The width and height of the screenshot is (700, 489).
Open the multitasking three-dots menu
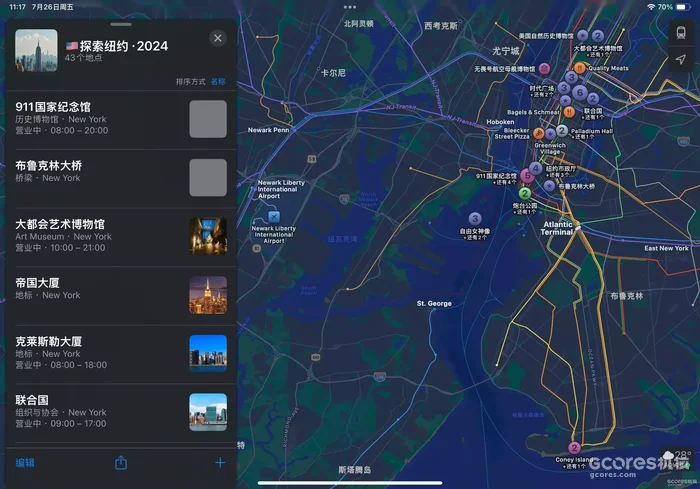(350, 7)
